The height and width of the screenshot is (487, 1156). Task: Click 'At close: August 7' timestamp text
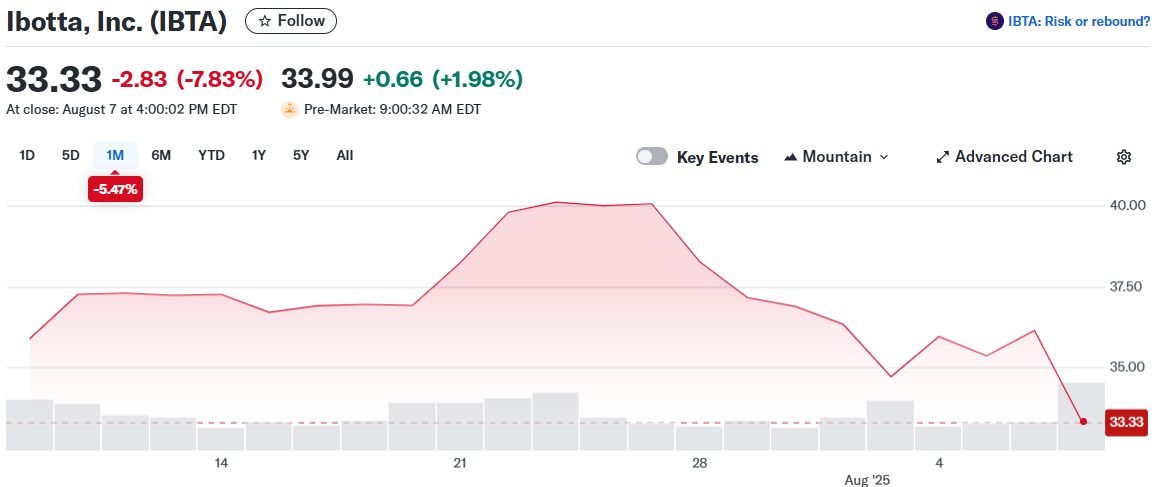click(122, 110)
